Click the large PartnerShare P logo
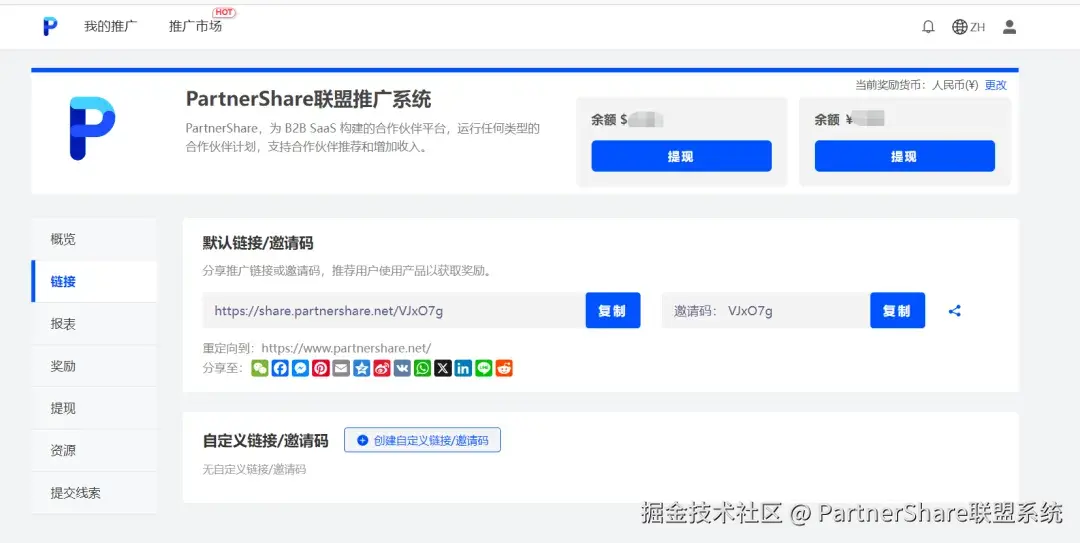The width and height of the screenshot is (1080, 543). [92, 128]
